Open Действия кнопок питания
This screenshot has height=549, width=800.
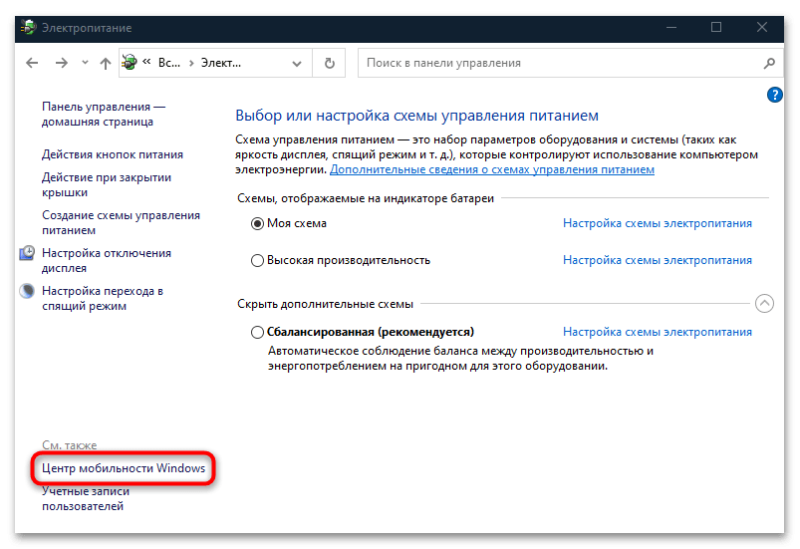[112, 154]
